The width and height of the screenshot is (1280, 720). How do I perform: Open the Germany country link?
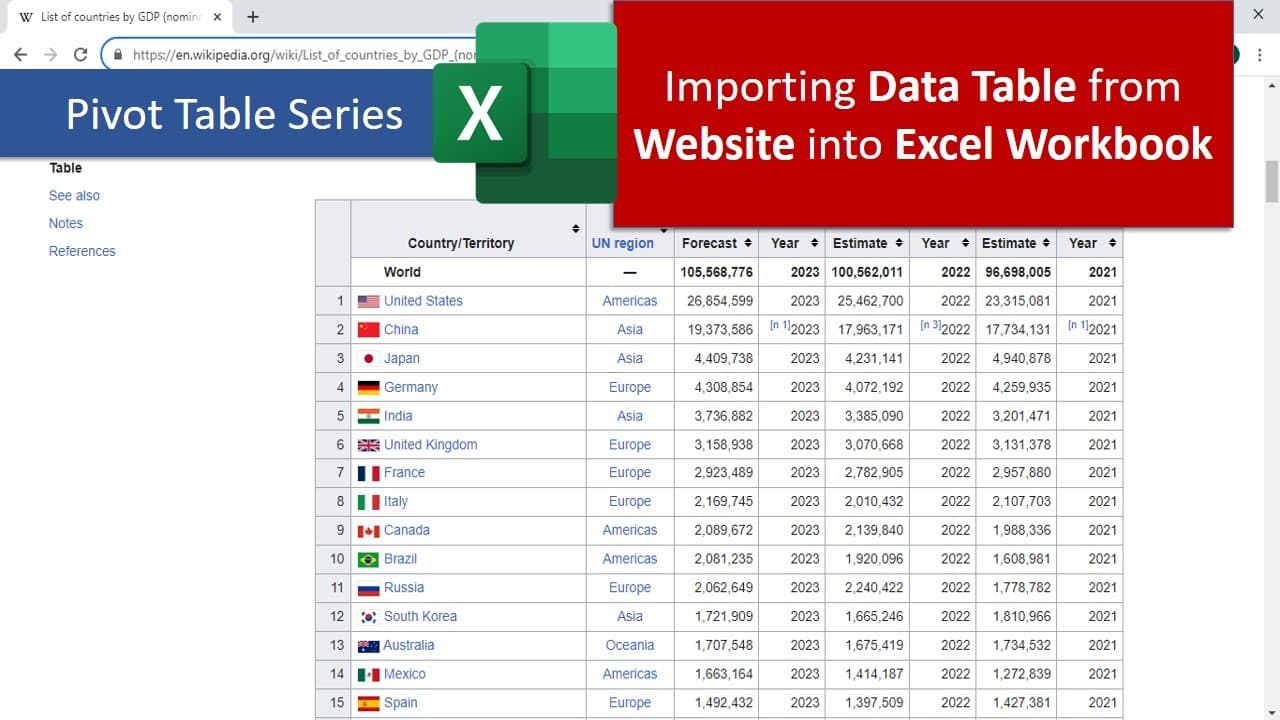(411, 387)
